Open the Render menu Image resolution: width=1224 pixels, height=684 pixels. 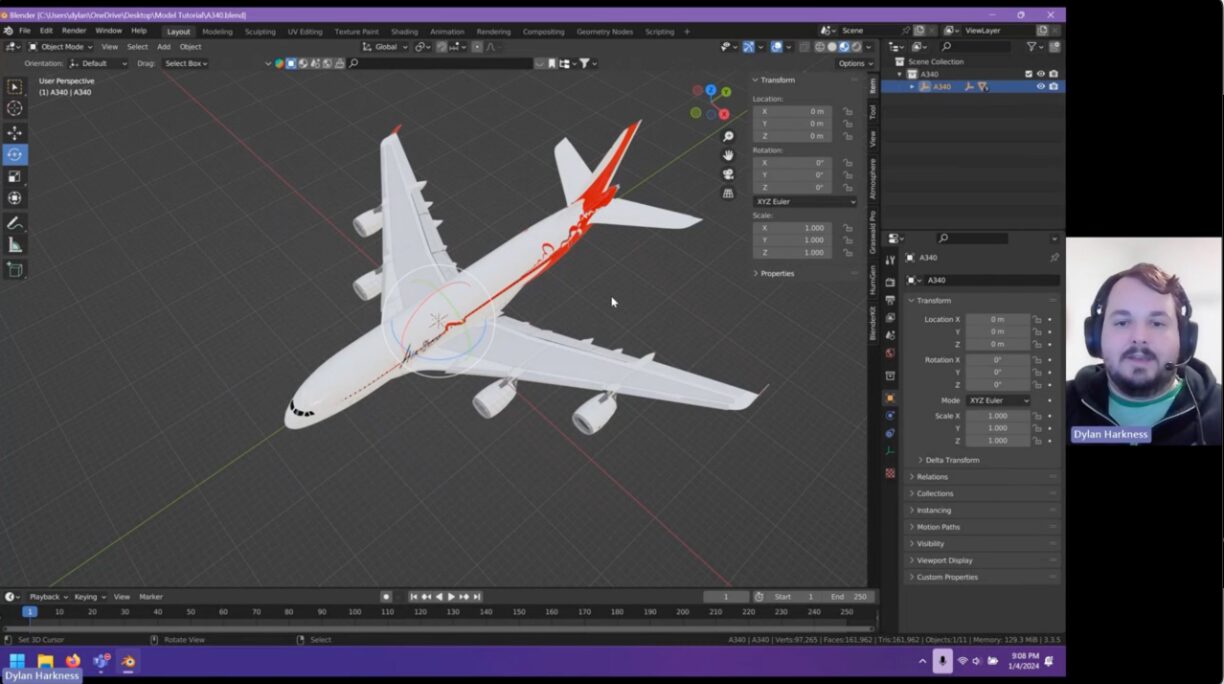(74, 31)
